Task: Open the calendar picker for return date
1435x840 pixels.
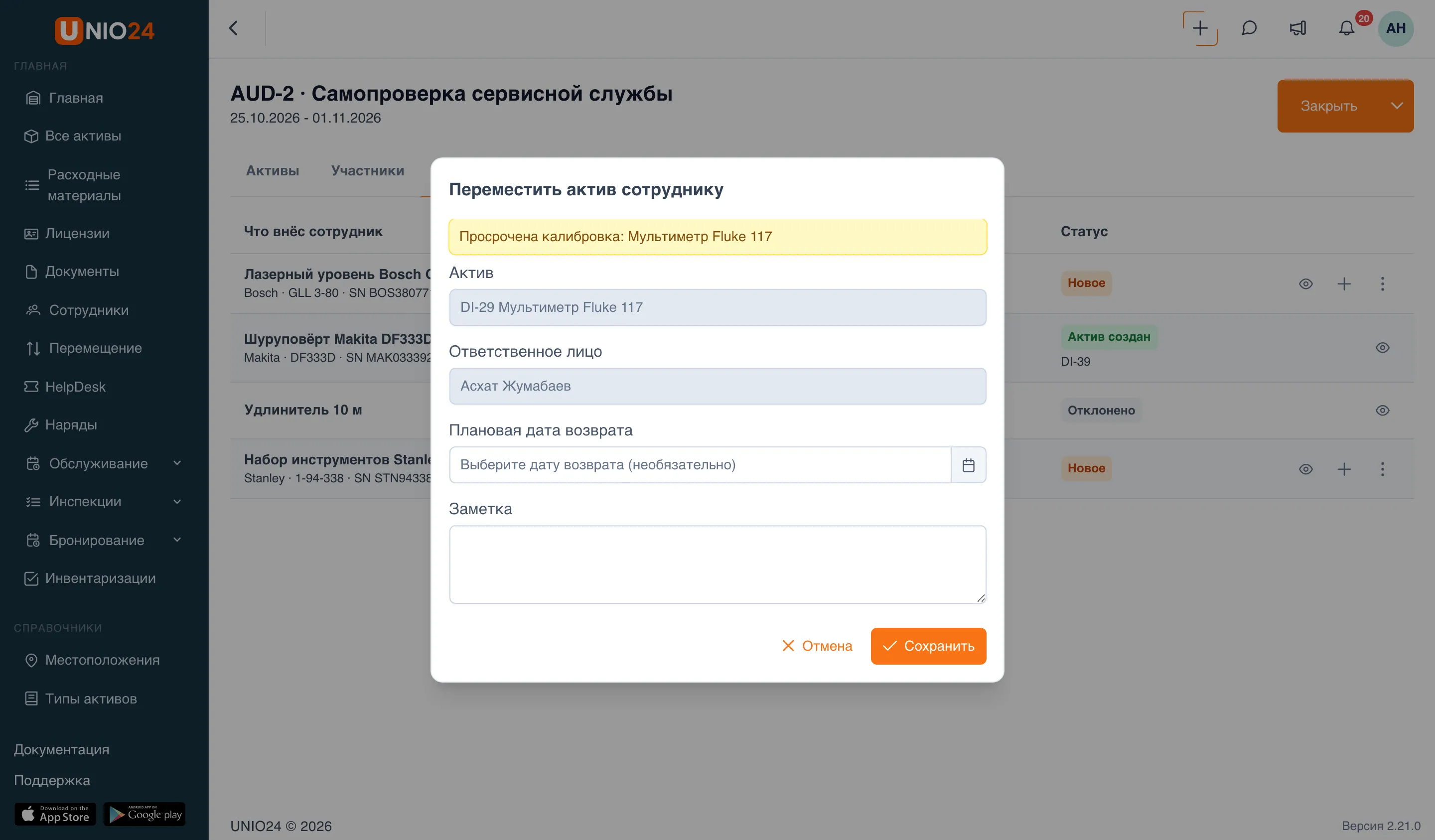Action: tap(968, 465)
